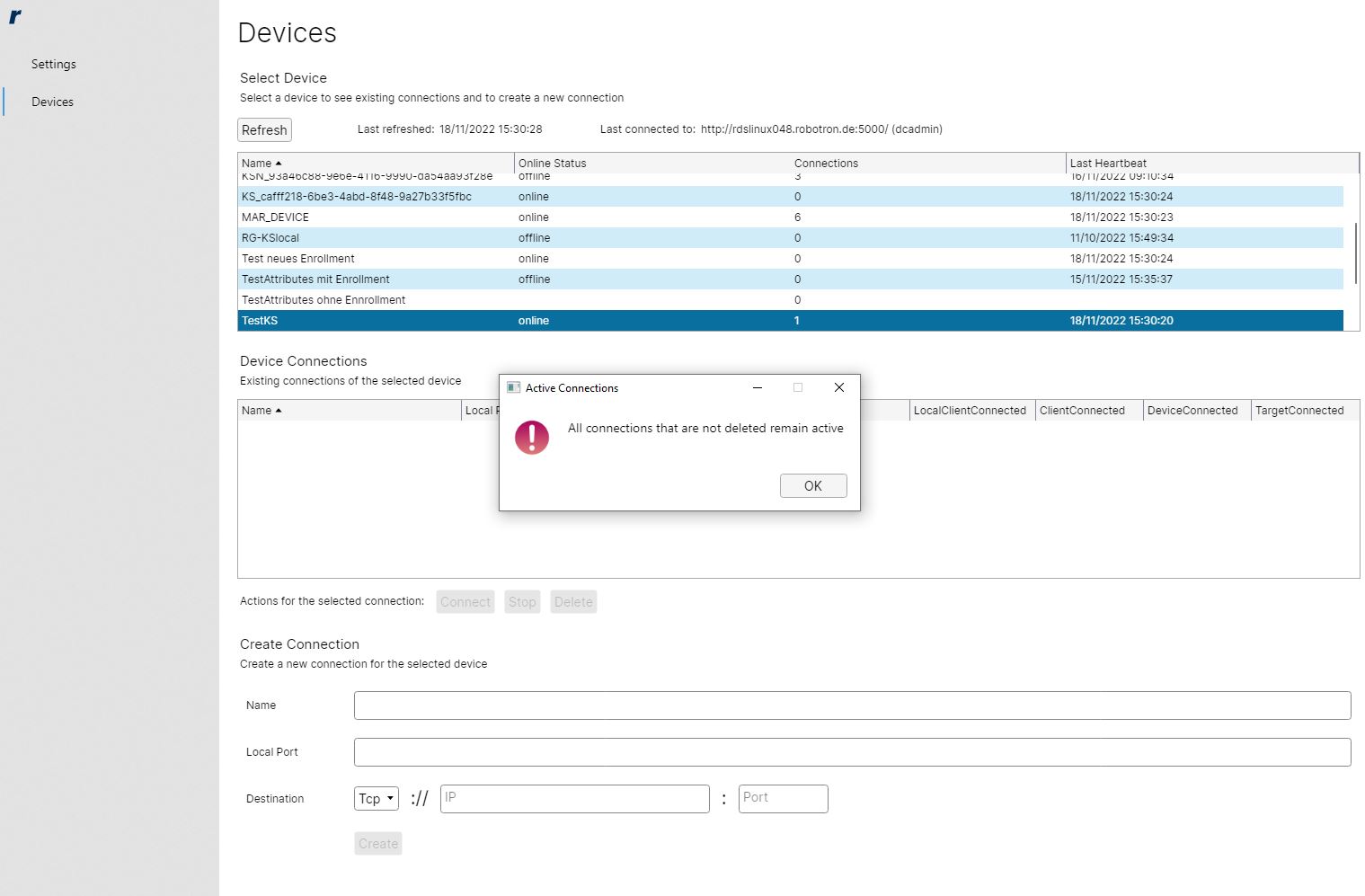Click the destination Port field
Image resolution: width=1365 pixels, height=896 pixels.
click(x=783, y=799)
